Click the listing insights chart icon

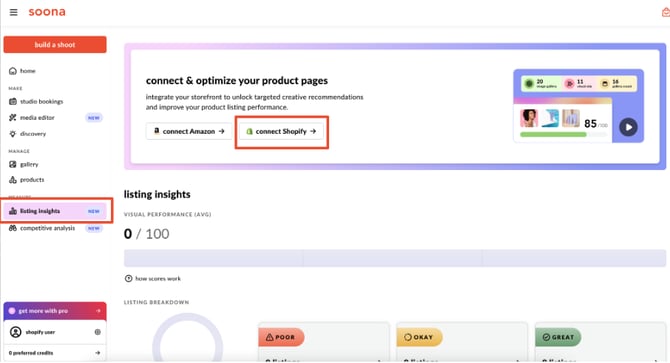tap(13, 211)
